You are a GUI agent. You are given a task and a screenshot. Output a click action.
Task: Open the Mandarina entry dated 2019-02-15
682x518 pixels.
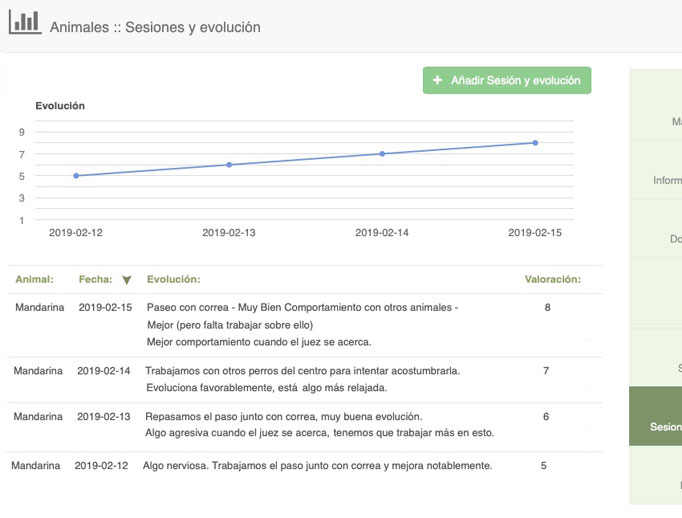(38, 308)
